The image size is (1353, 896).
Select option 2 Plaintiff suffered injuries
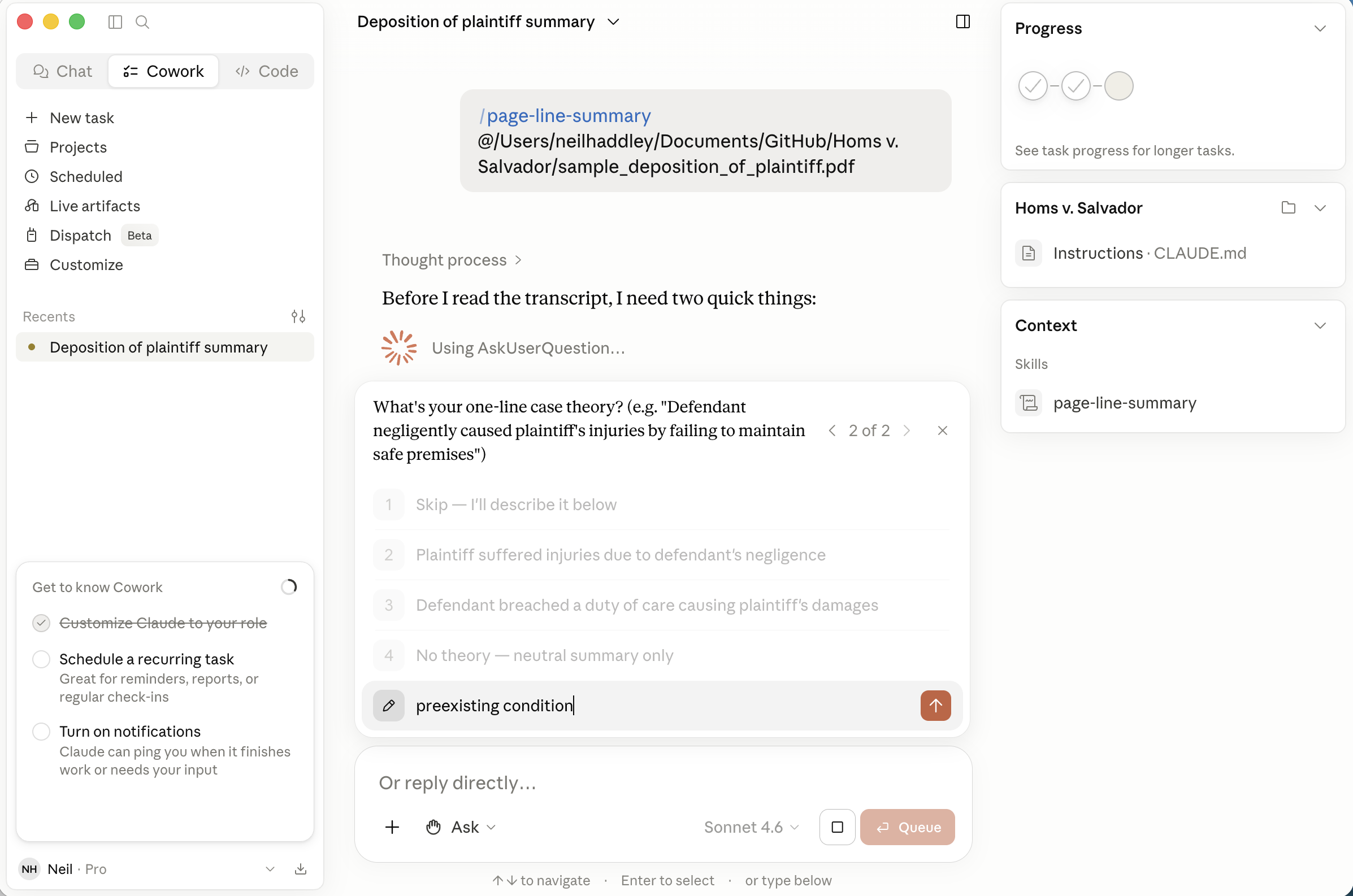(x=661, y=555)
